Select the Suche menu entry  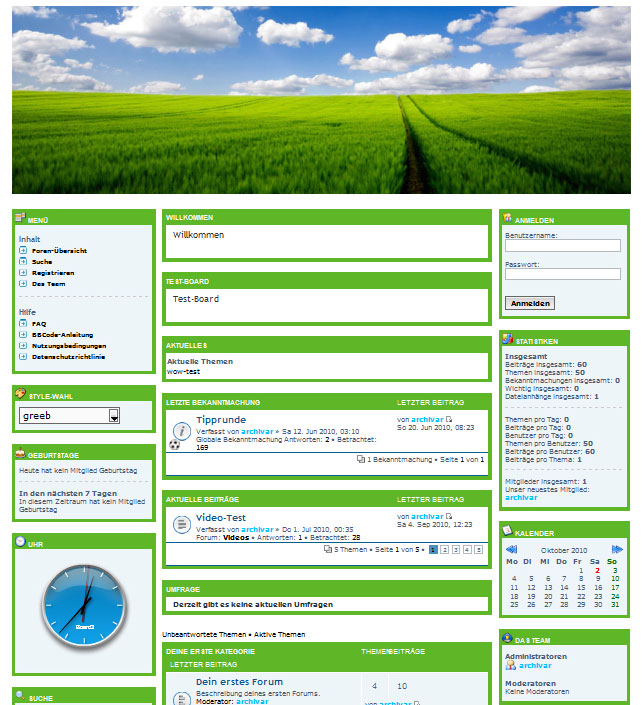[x=42, y=261]
